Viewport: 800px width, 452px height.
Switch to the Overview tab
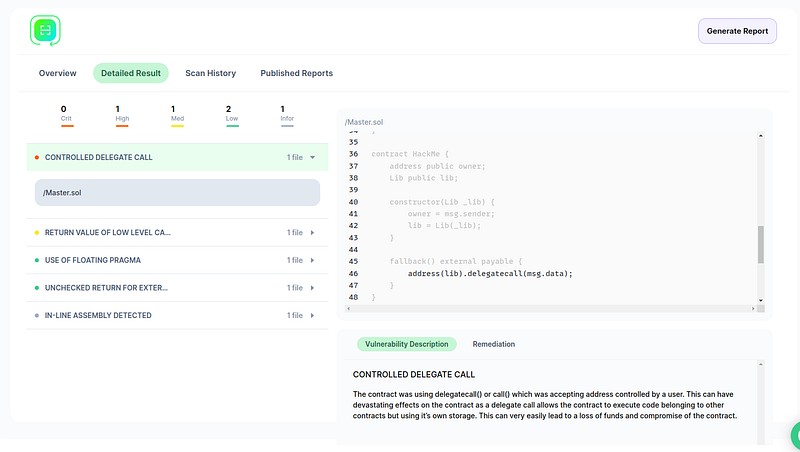click(x=57, y=73)
